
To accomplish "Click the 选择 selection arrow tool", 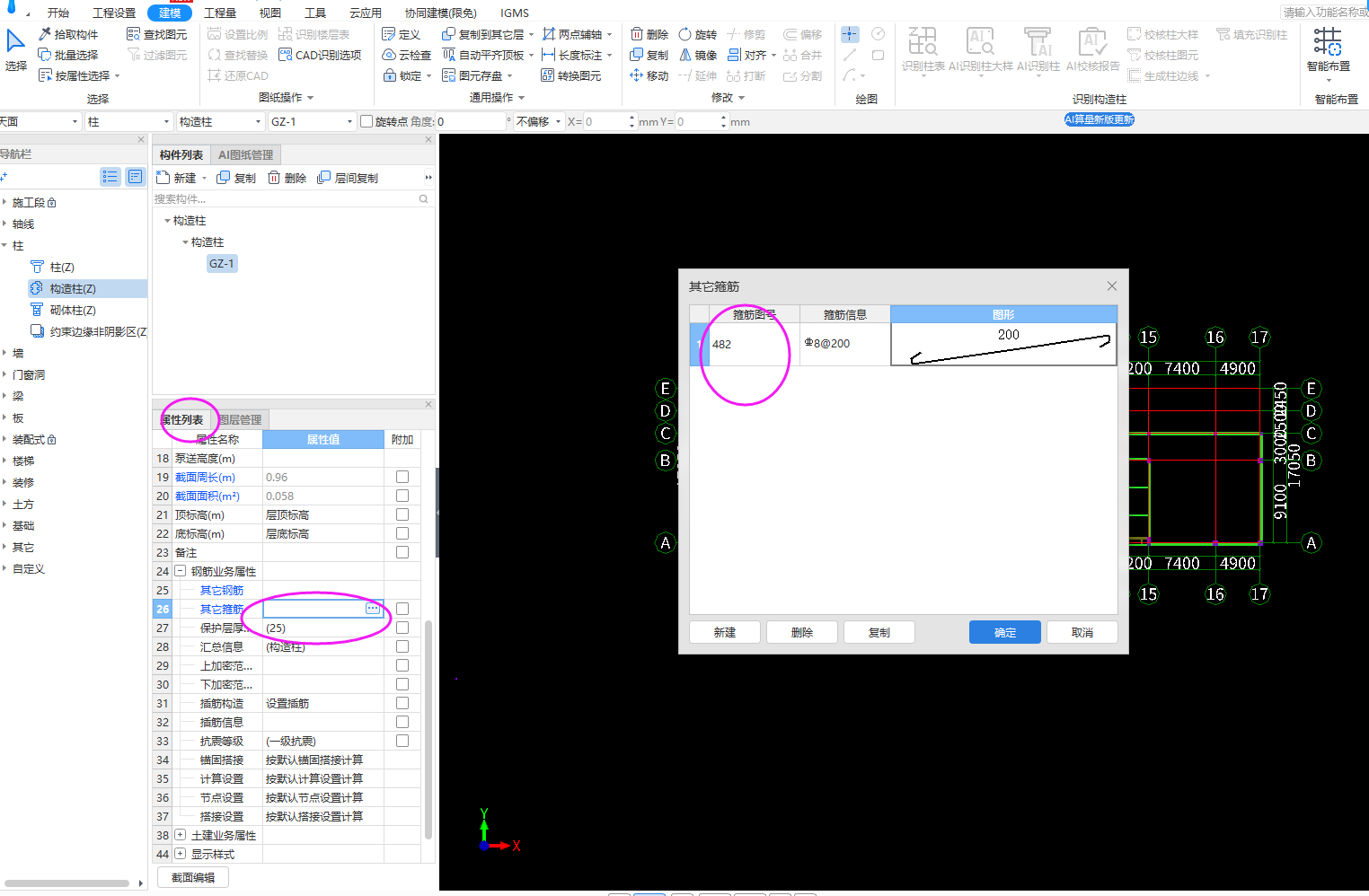I will pos(15,50).
